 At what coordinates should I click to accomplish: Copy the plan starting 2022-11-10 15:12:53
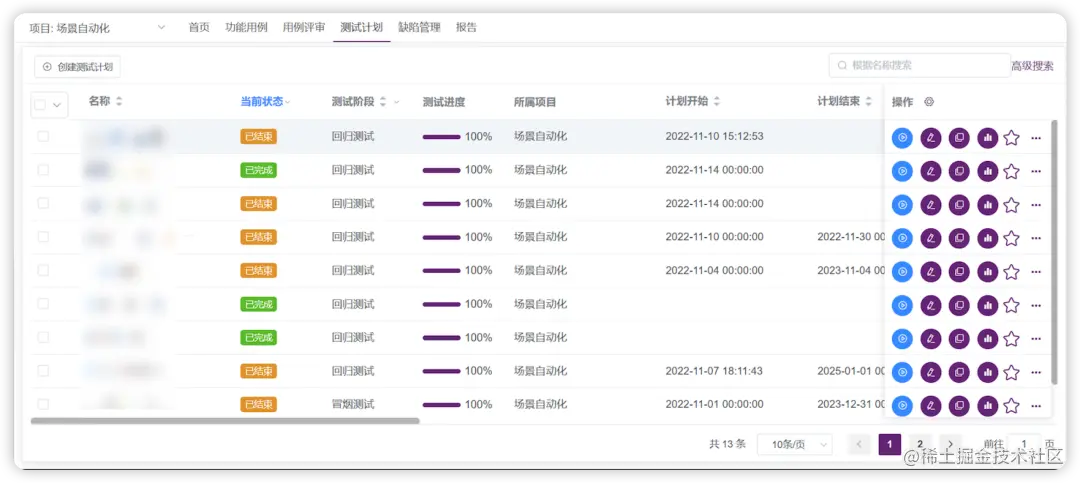959,138
